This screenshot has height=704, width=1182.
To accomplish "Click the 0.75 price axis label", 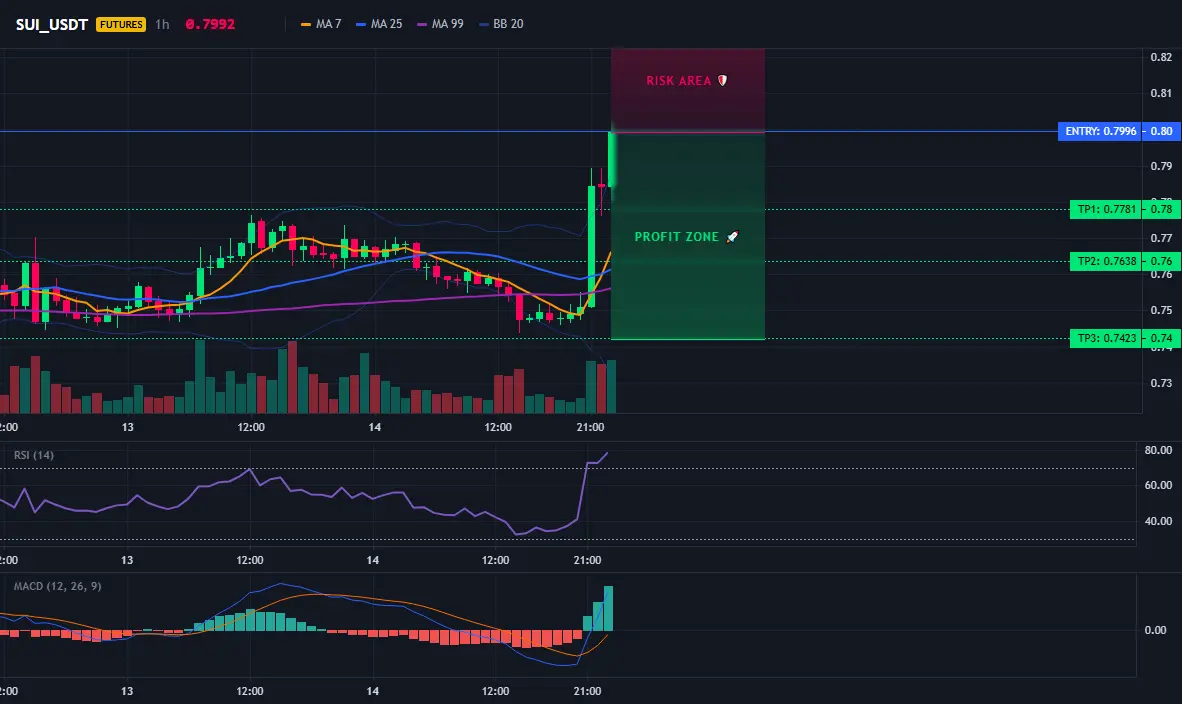I will click(x=1162, y=311).
